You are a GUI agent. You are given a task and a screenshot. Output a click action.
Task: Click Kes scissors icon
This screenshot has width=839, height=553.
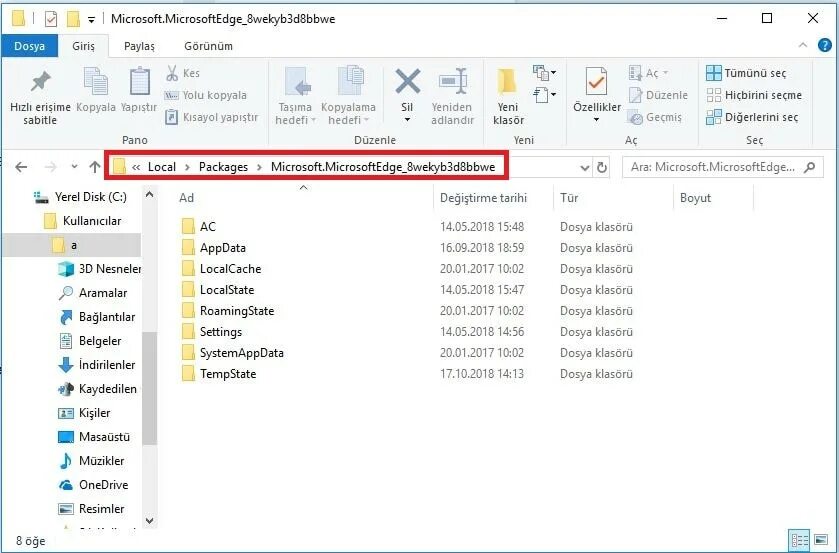[172, 73]
